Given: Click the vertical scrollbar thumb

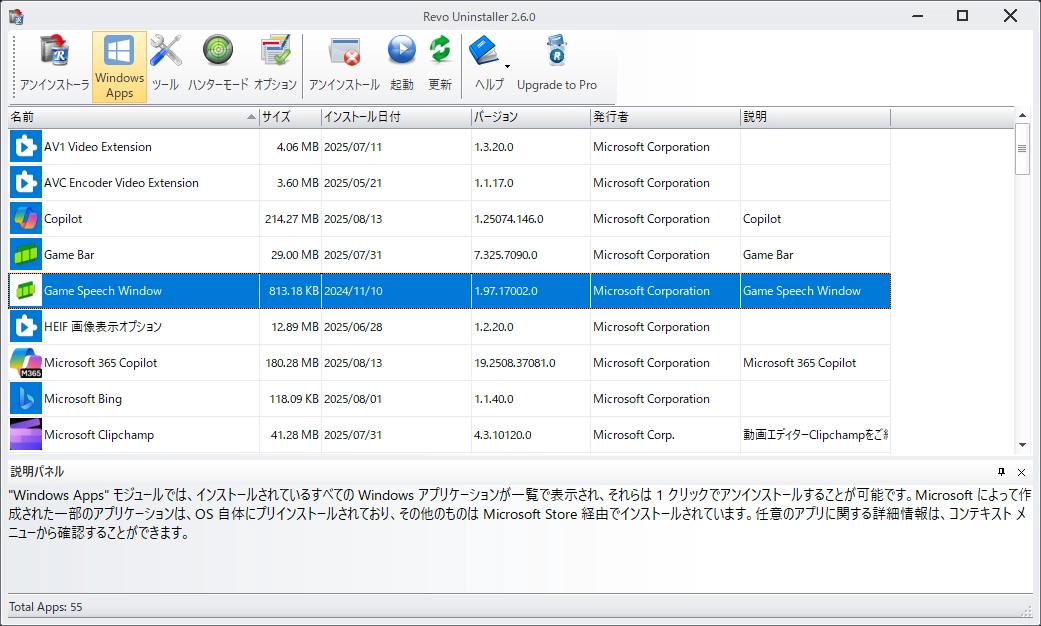Looking at the screenshot, I should [1022, 149].
